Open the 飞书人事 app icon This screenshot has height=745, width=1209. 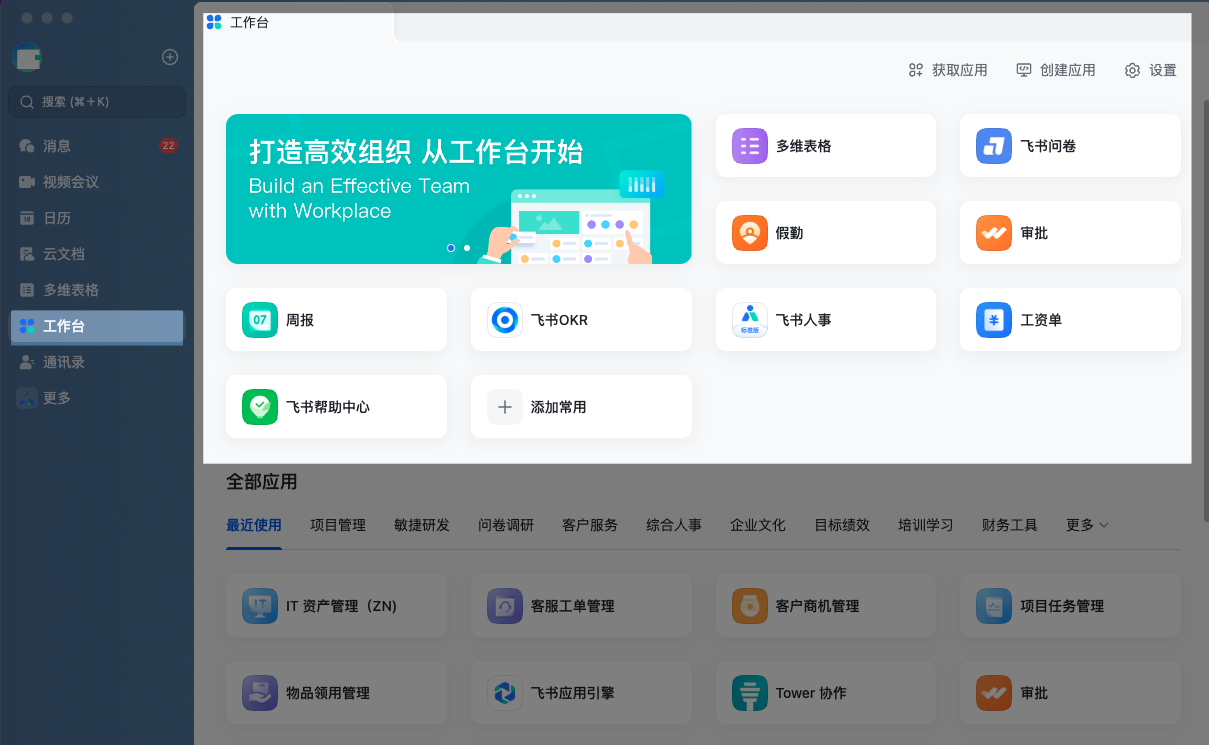click(x=749, y=320)
